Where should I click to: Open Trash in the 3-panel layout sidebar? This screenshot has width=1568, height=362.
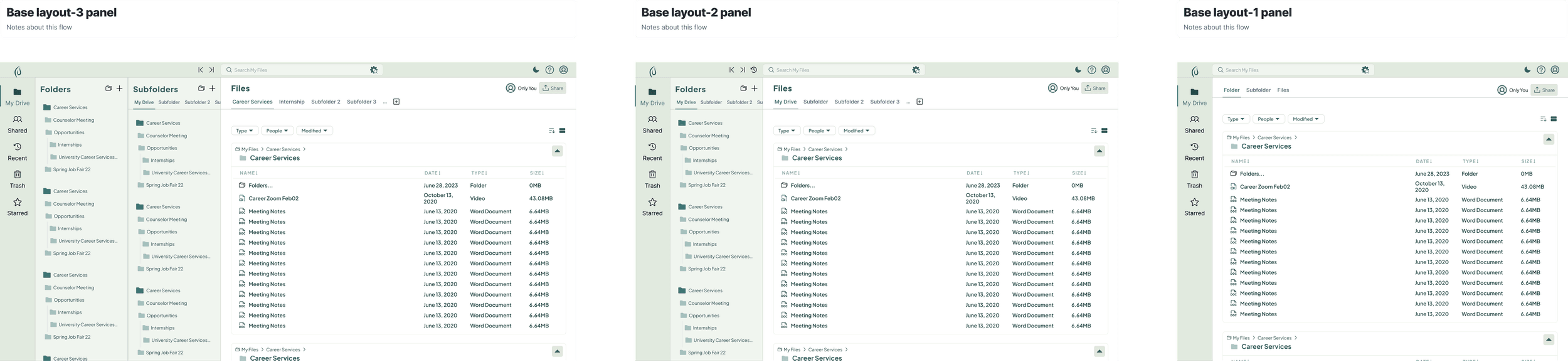click(18, 179)
